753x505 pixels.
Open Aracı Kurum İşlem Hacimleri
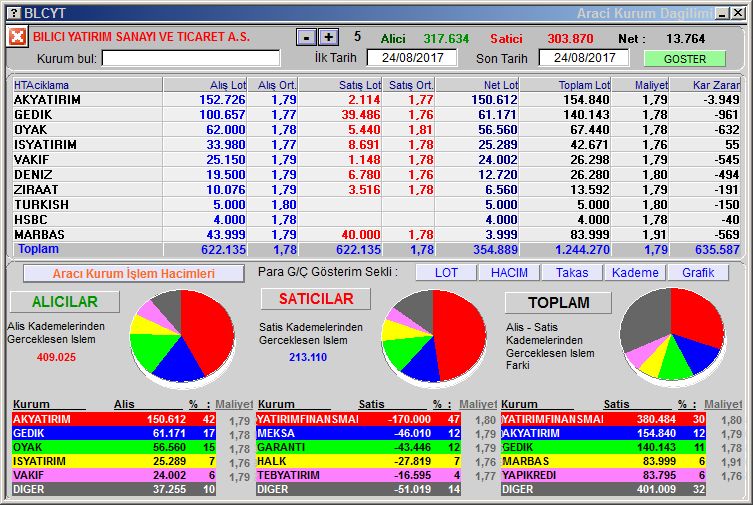tap(134, 274)
